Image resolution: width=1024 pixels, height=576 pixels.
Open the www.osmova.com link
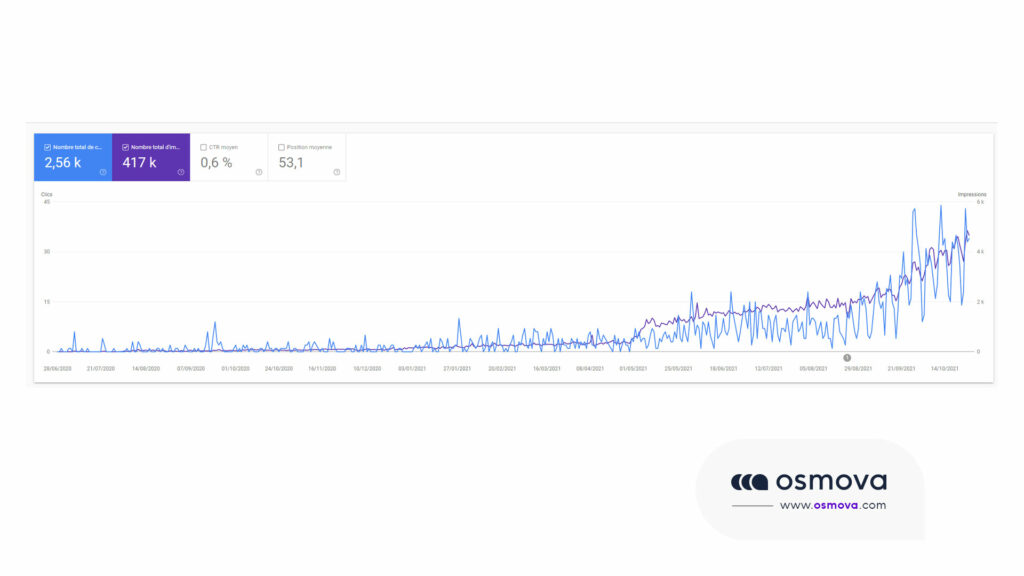pos(832,505)
